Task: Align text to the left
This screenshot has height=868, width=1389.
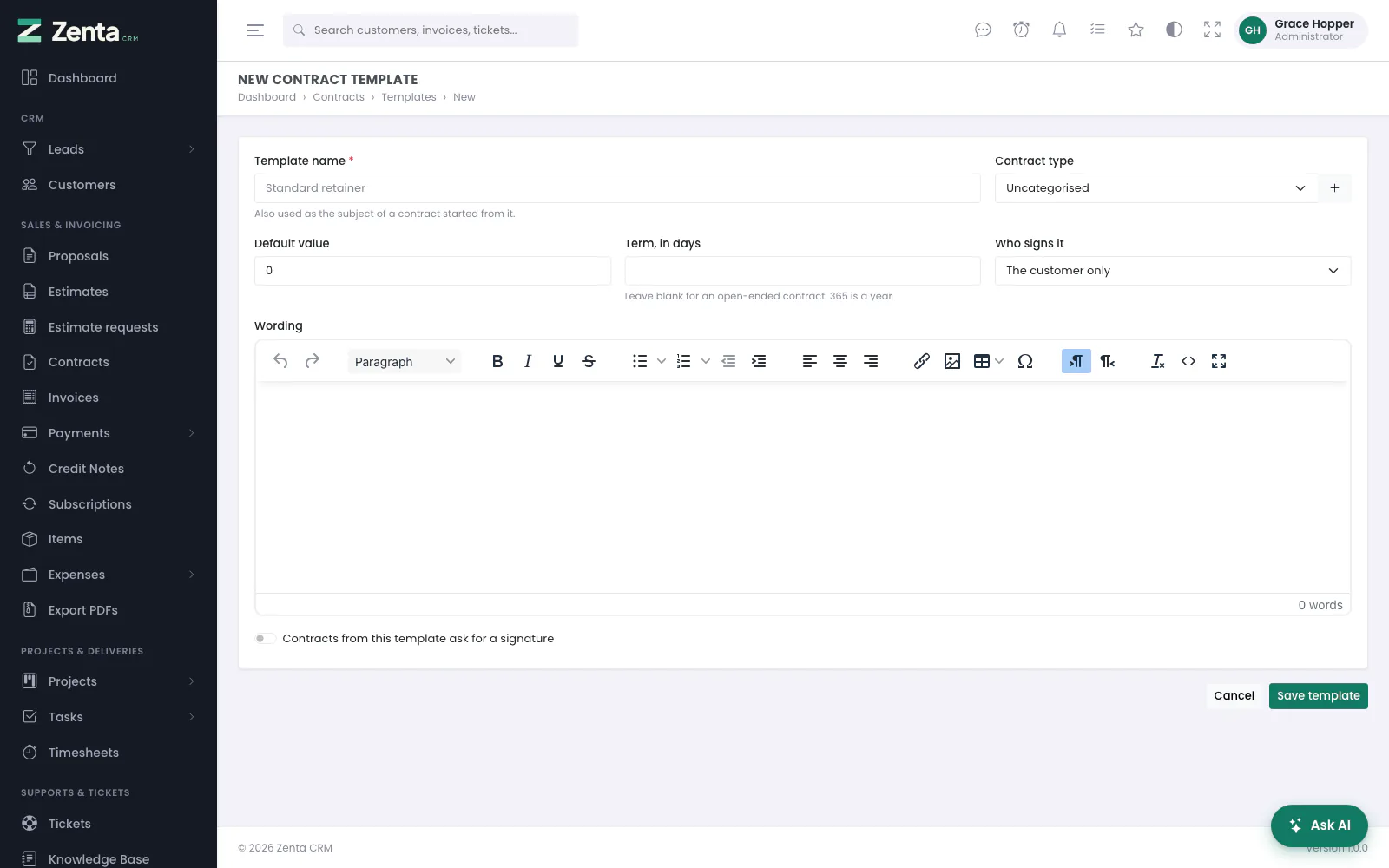Action: 810,361
